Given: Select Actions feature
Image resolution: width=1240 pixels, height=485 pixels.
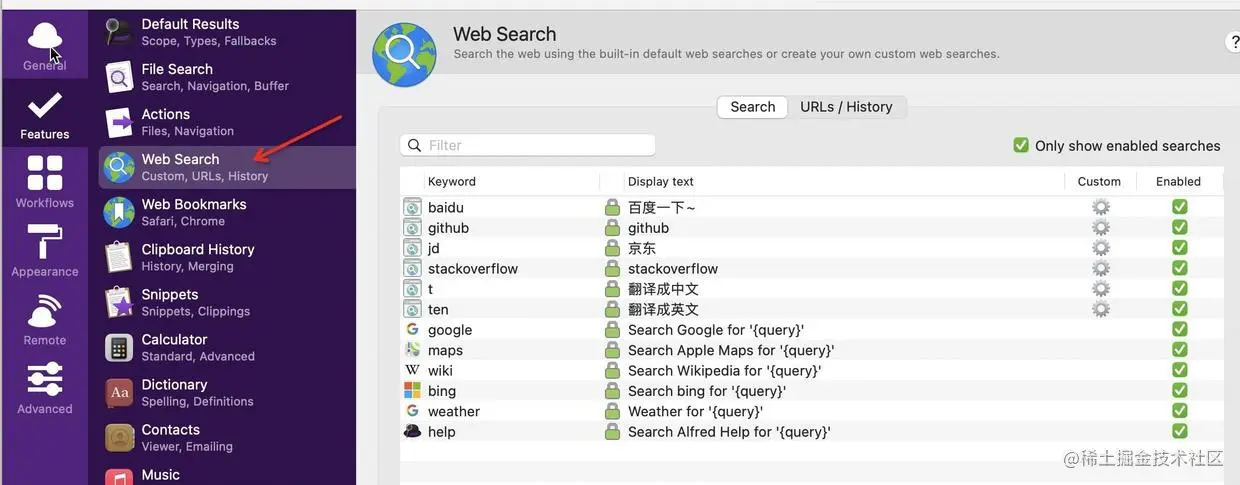Looking at the screenshot, I should [227, 122].
